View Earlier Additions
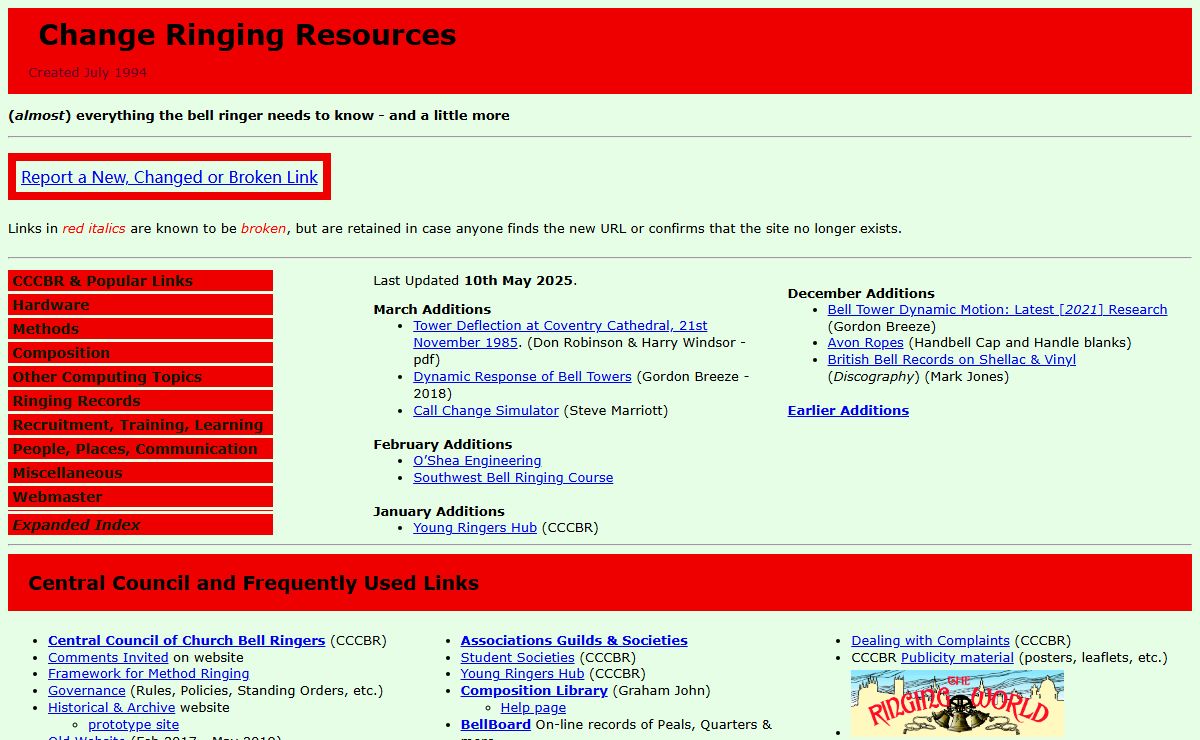This screenshot has width=1200, height=740. tap(848, 410)
